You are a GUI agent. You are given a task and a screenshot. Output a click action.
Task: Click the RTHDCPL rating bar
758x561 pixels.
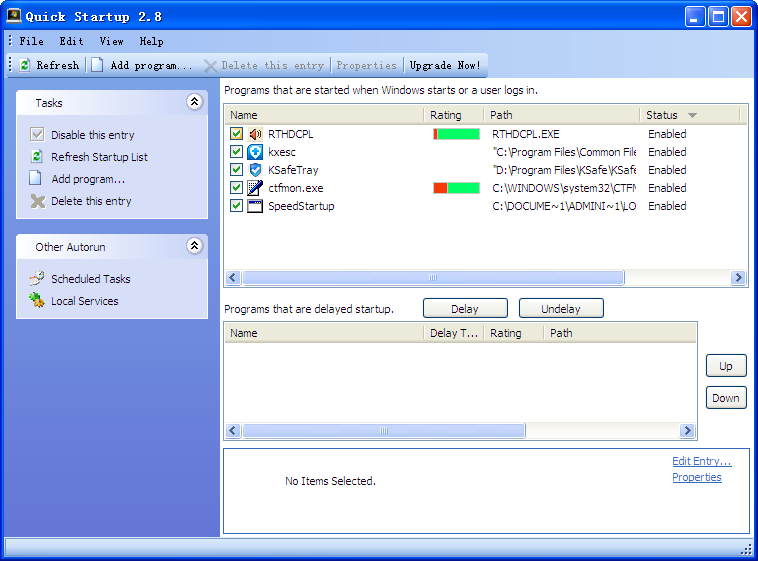(456, 134)
